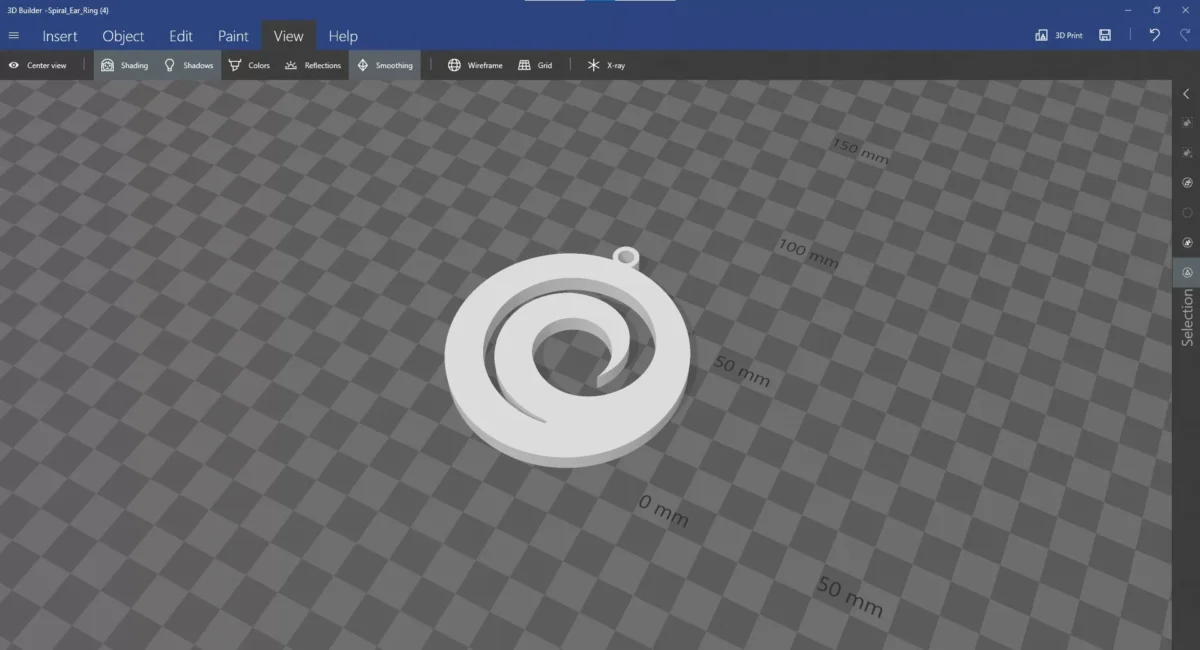The height and width of the screenshot is (650, 1200).
Task: Redo the last action
Action: coord(1184,35)
